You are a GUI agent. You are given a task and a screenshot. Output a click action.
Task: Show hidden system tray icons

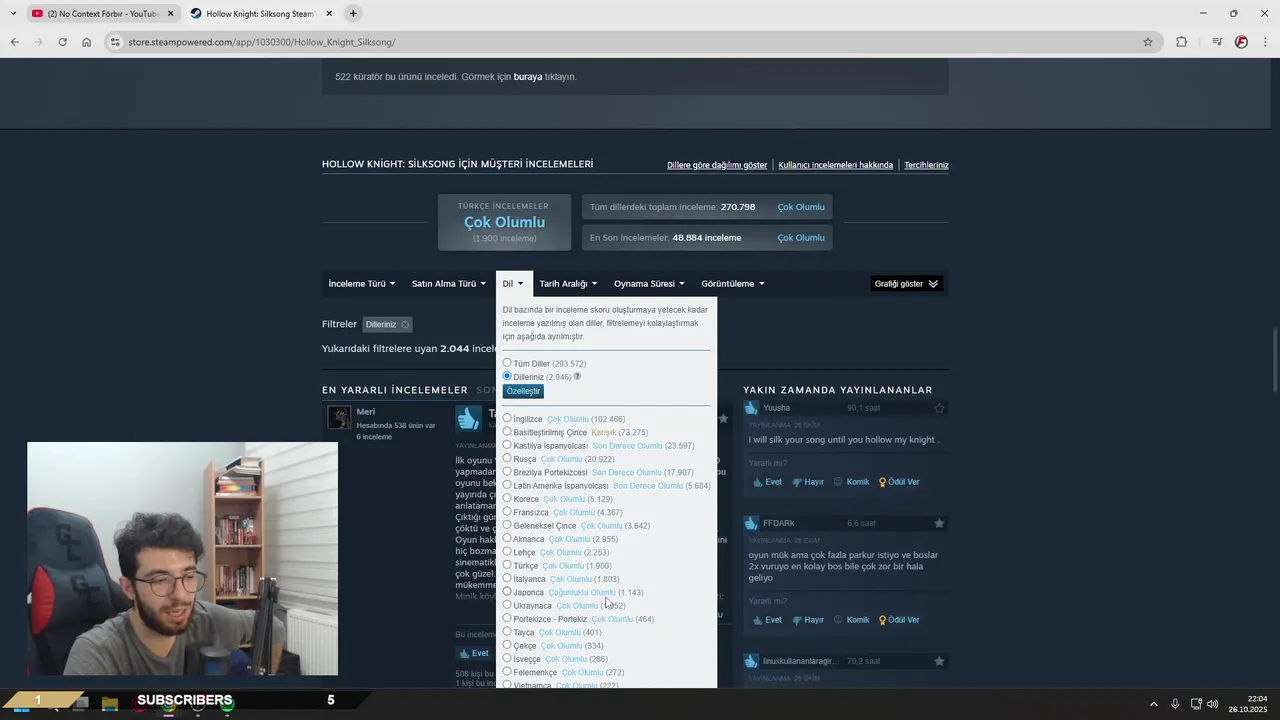click(1153, 704)
